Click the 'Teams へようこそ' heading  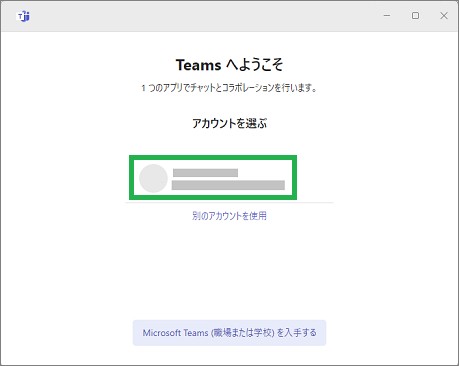(229, 65)
